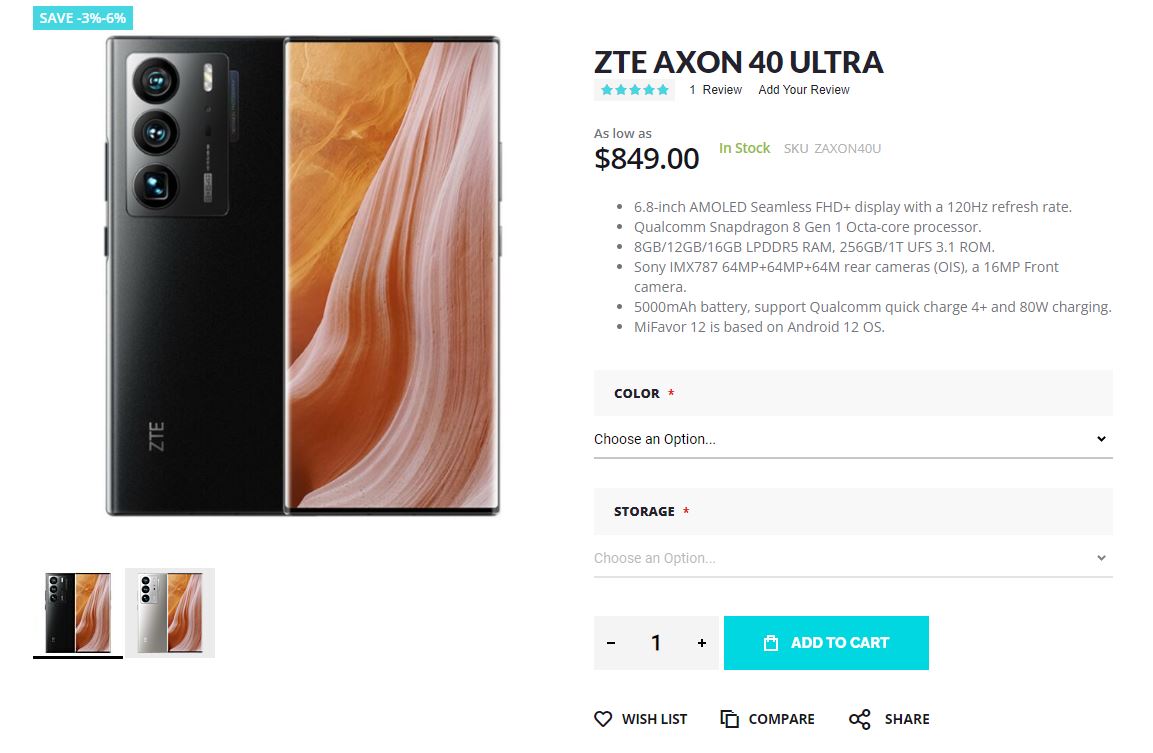Expand the Storage dropdown chevron

(1100, 557)
